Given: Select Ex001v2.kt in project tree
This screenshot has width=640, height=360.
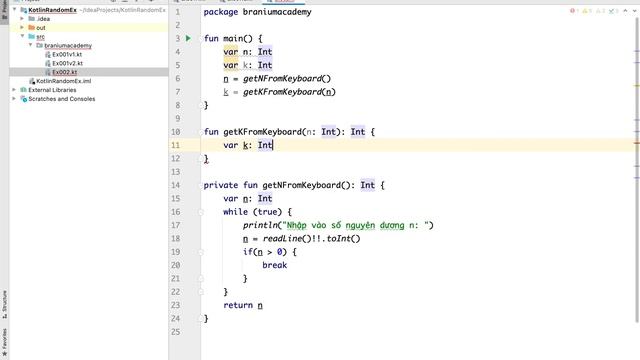Looking at the screenshot, I should coord(67,63).
